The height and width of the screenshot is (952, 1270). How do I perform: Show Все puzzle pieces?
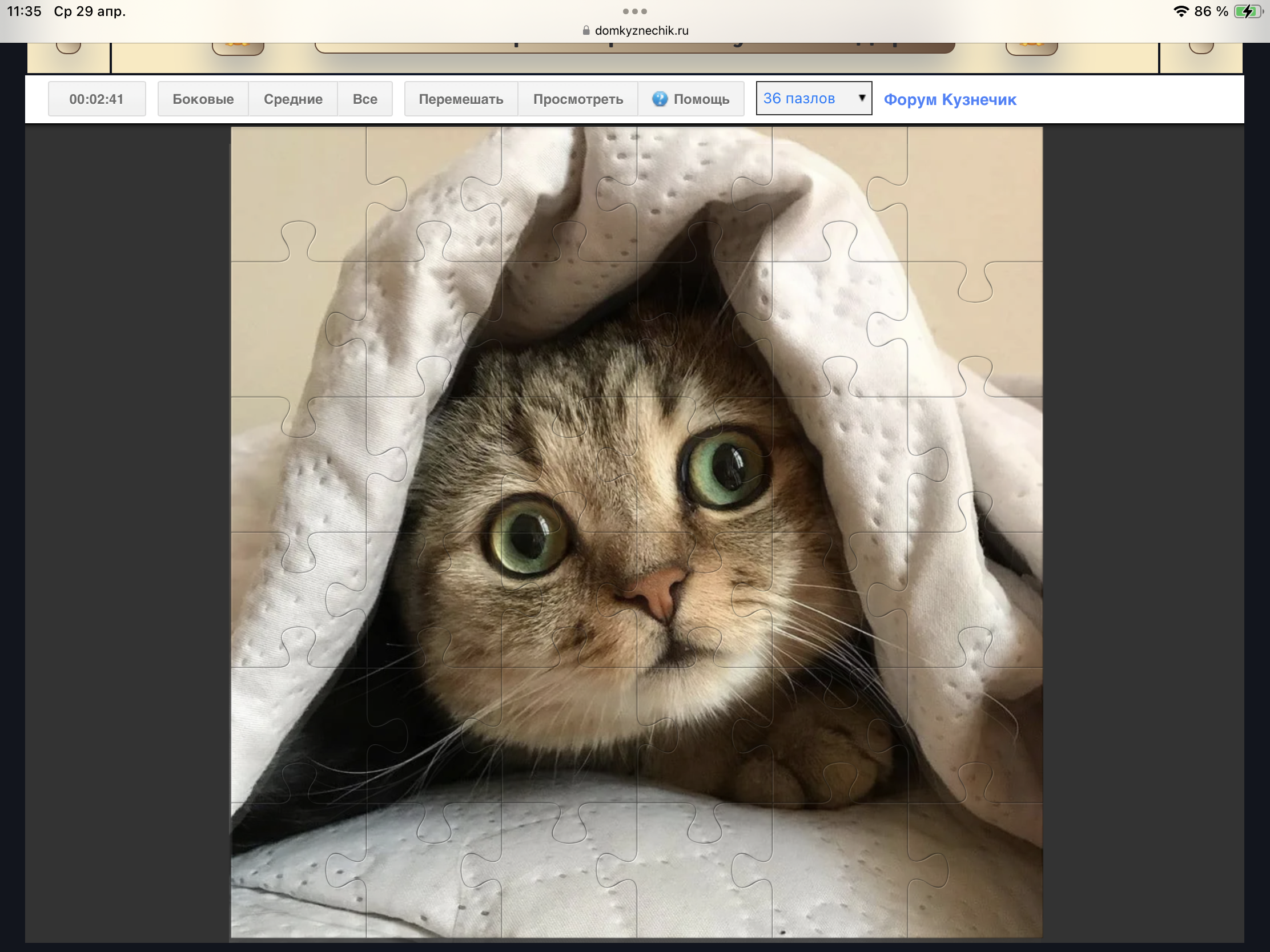point(364,99)
